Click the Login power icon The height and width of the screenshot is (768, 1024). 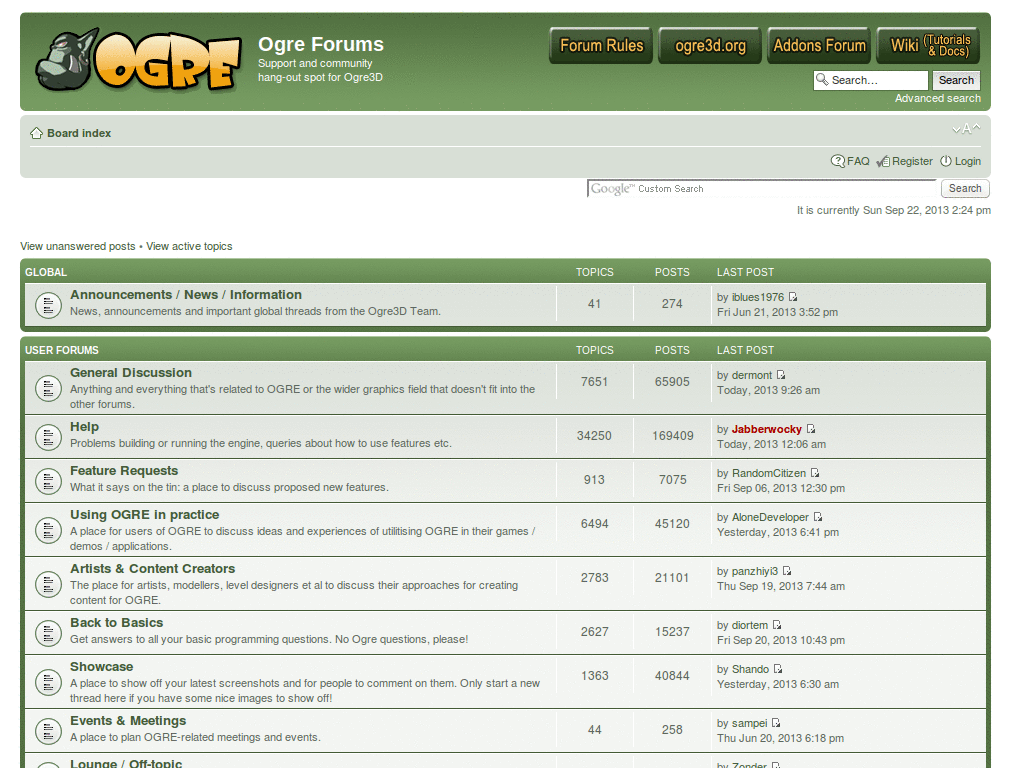(x=946, y=161)
